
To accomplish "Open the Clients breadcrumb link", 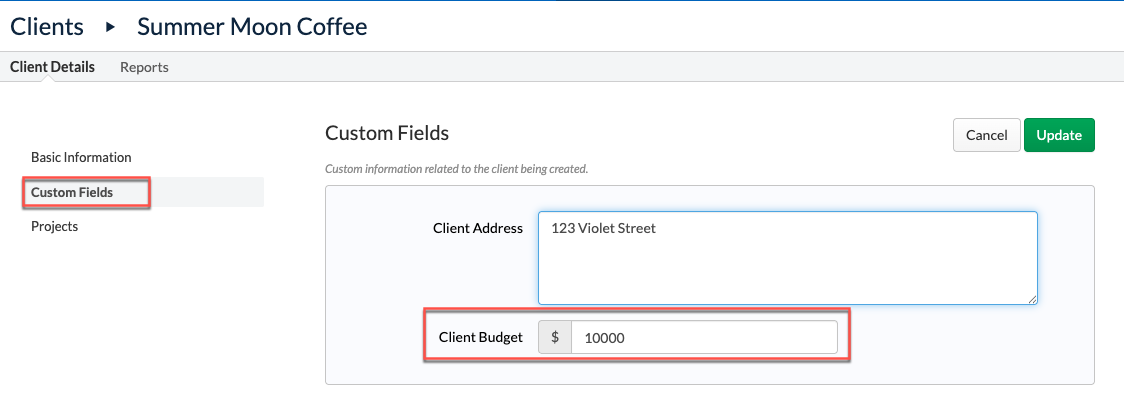I will pos(47,27).
